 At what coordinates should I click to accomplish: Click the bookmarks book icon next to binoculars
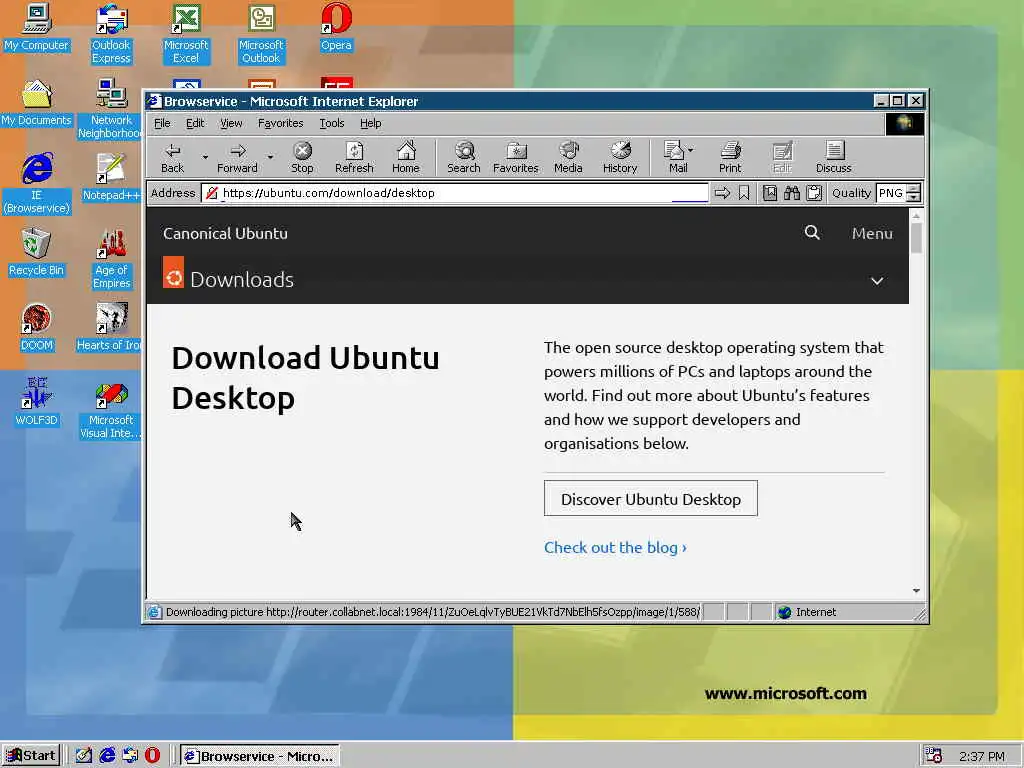pyautogui.click(x=770, y=193)
